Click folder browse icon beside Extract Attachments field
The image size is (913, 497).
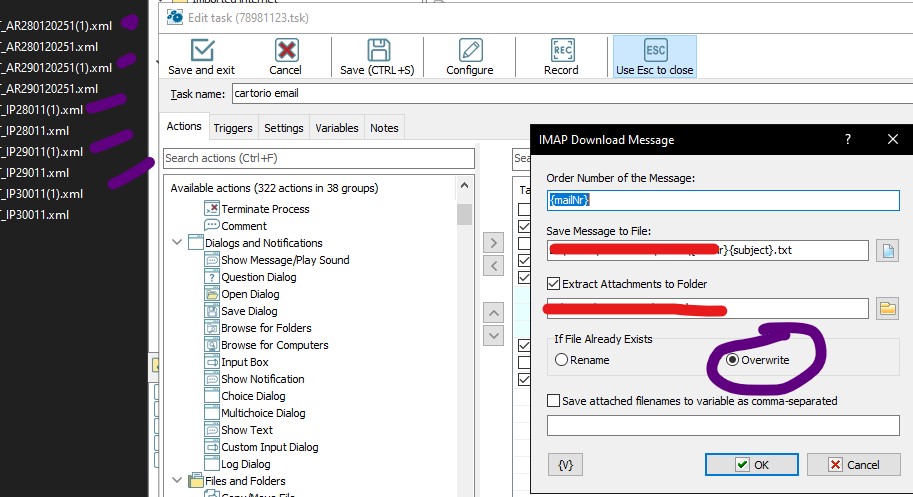click(888, 308)
